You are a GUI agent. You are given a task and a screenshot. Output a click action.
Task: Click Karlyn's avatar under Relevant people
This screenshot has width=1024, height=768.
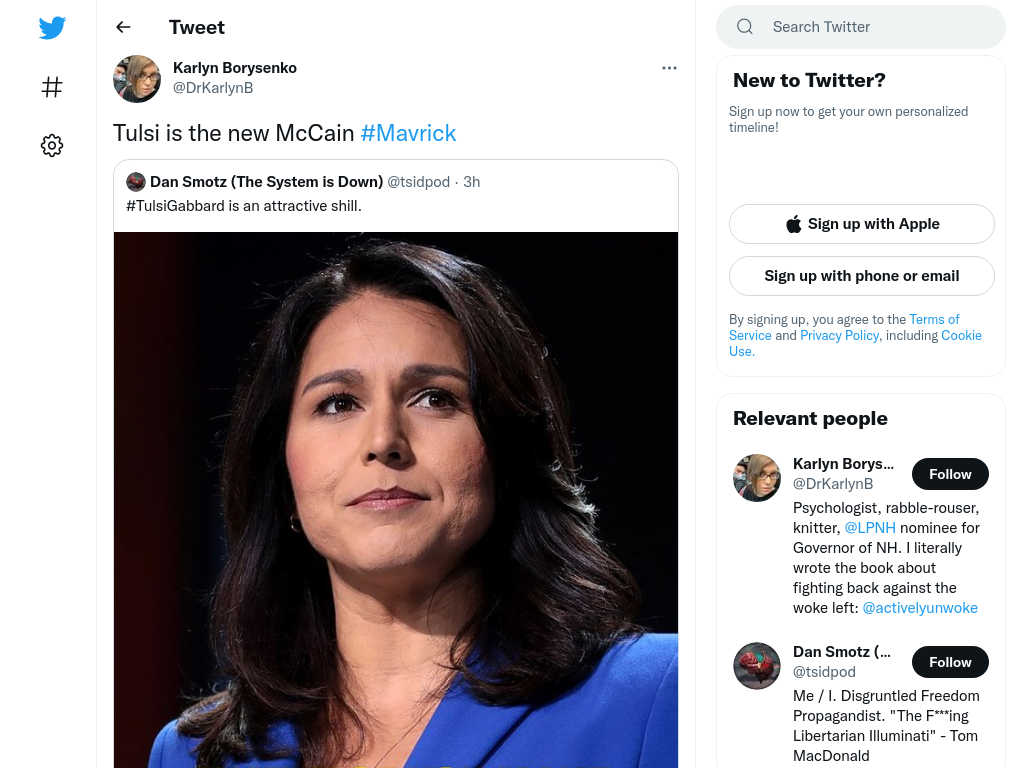756,478
